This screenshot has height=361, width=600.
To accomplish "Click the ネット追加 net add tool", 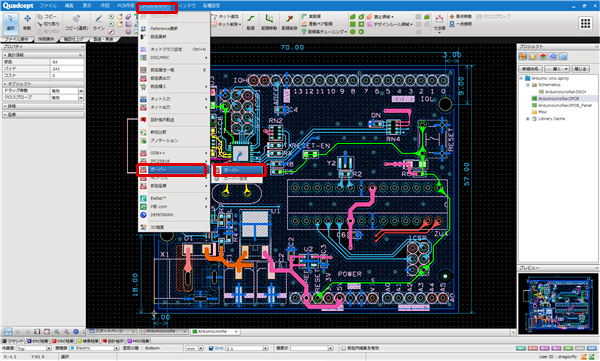I will click(225, 16).
